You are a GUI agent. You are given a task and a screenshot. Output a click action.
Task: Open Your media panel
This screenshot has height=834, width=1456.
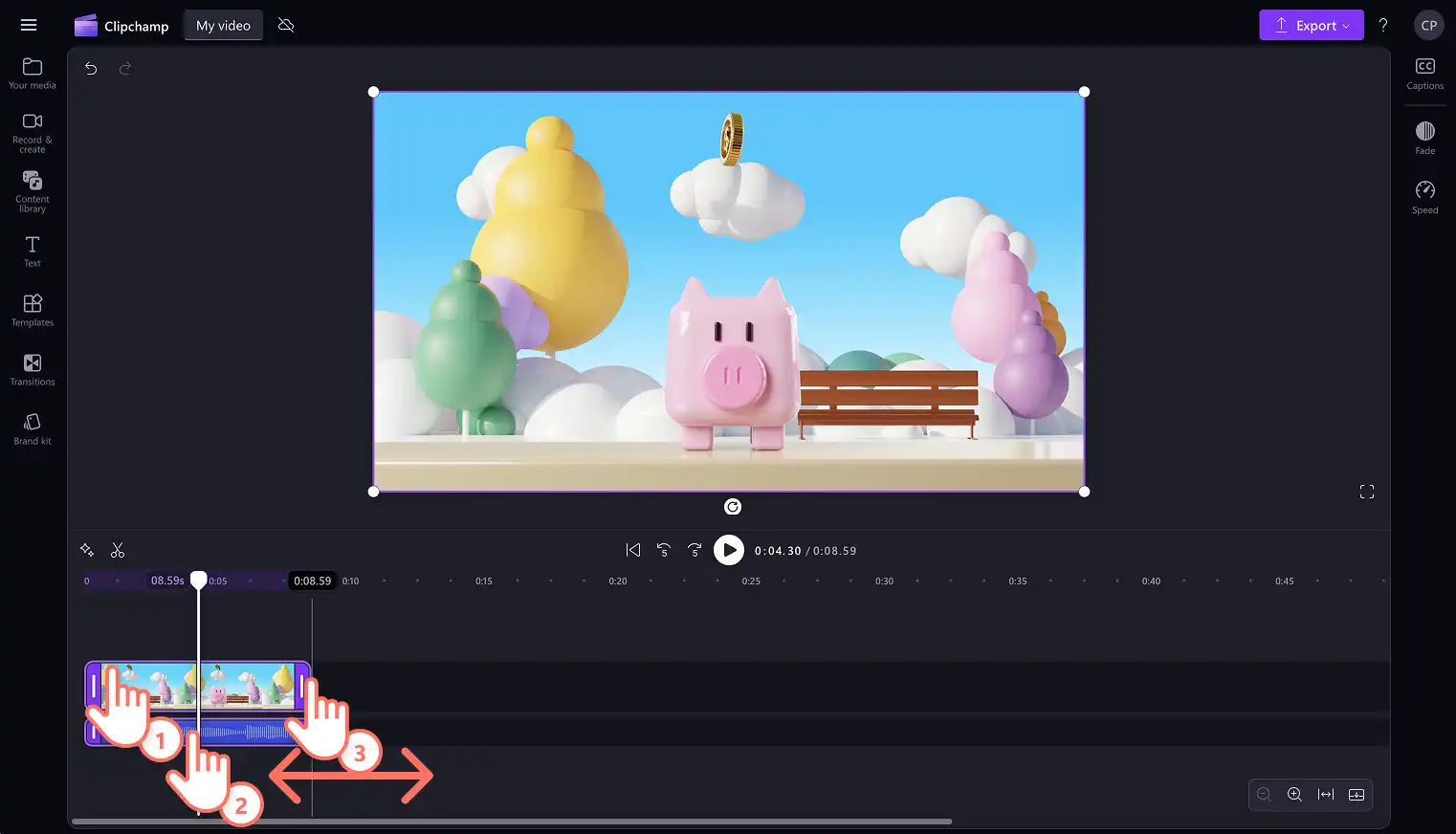click(33, 74)
